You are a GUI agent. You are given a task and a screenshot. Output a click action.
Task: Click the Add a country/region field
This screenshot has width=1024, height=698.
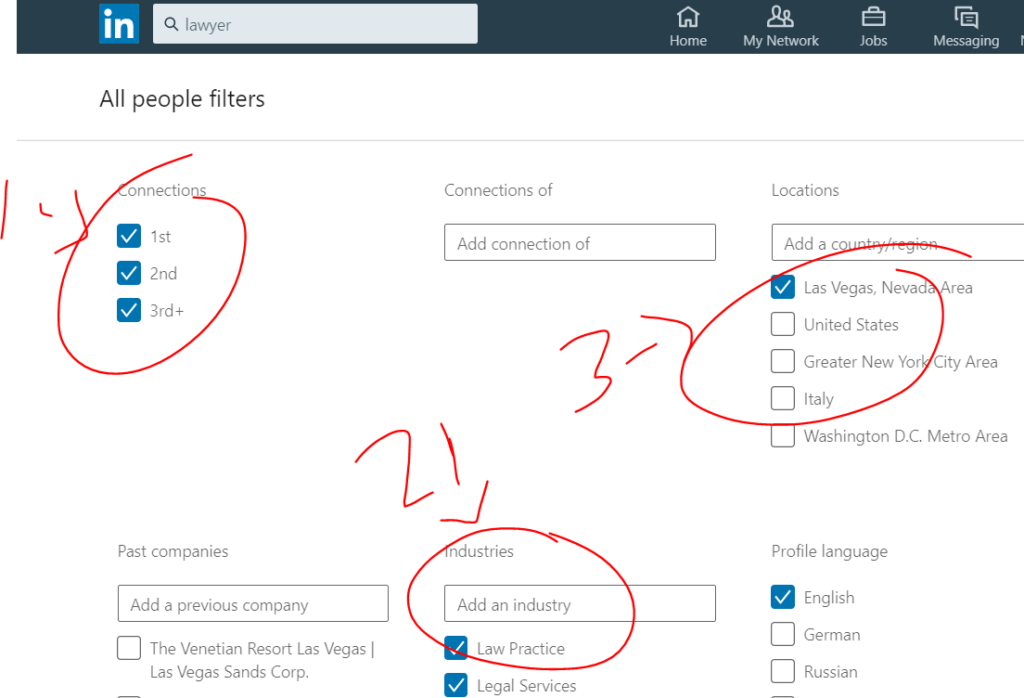tap(895, 243)
